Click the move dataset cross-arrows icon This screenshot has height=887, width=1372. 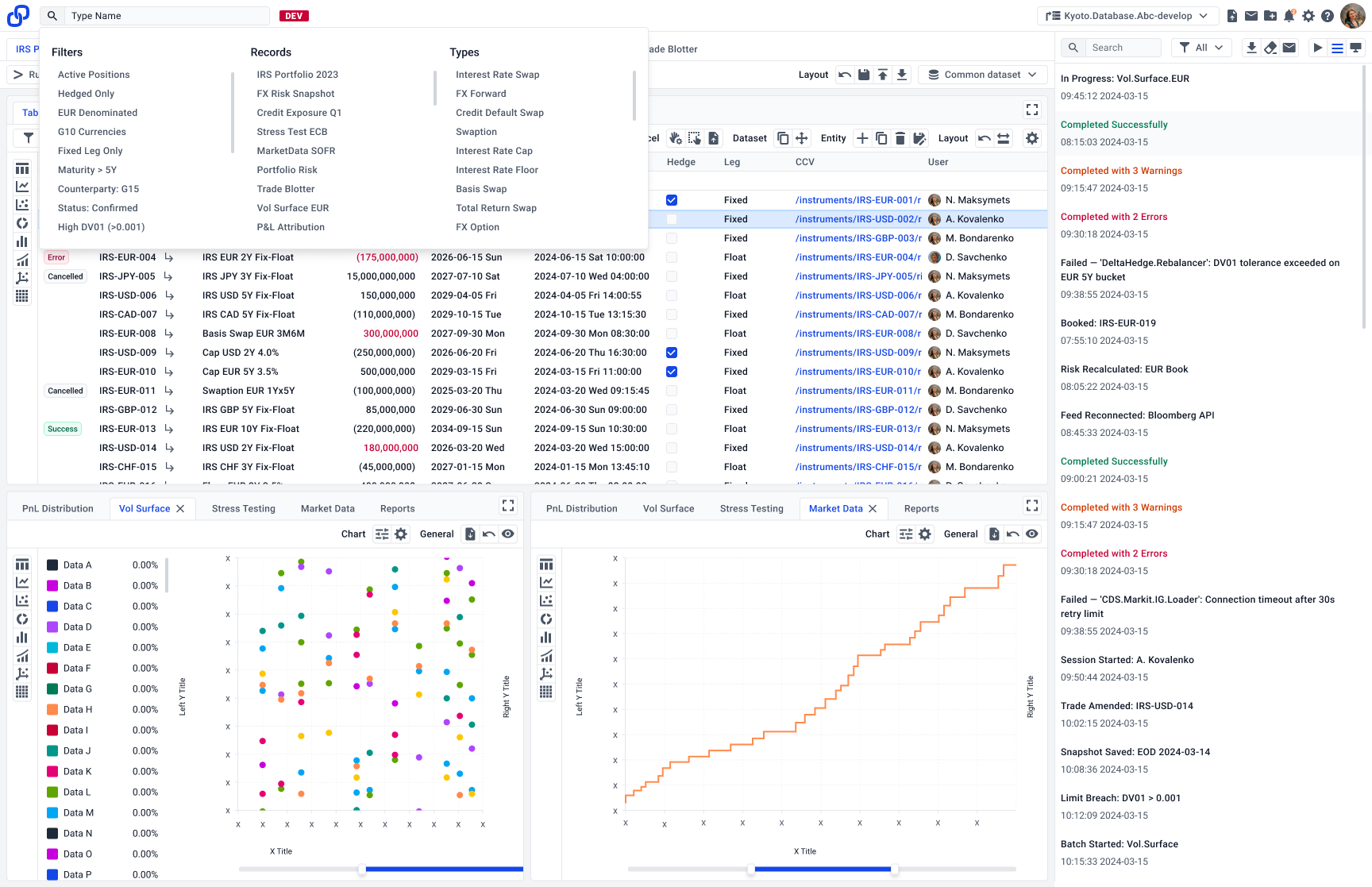pyautogui.click(x=802, y=138)
